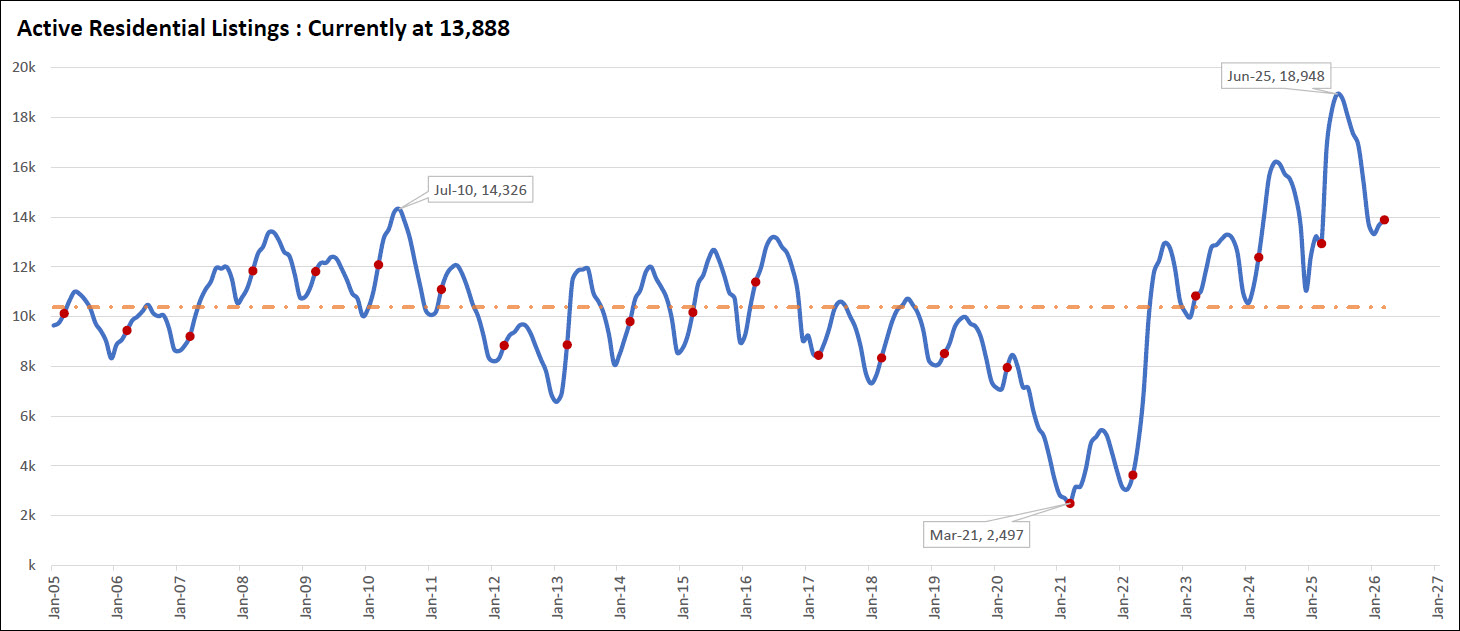Click the "Jun-25, 18,948" data callout

1278,75
